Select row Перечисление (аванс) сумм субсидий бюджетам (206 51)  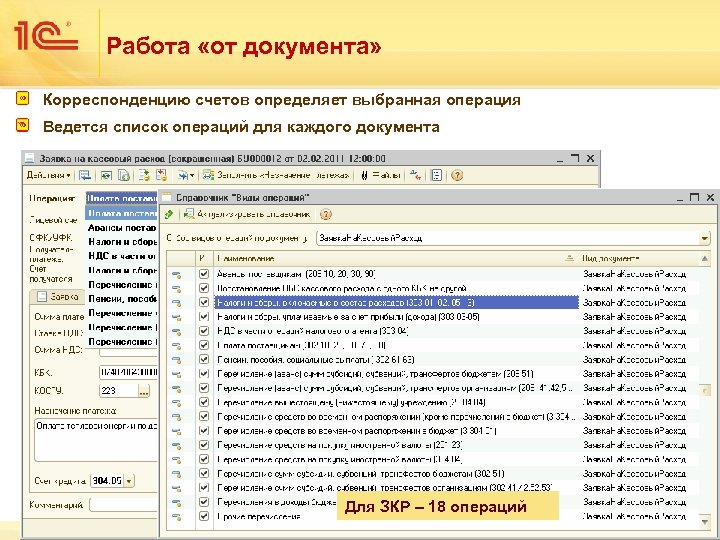[x=396, y=374]
